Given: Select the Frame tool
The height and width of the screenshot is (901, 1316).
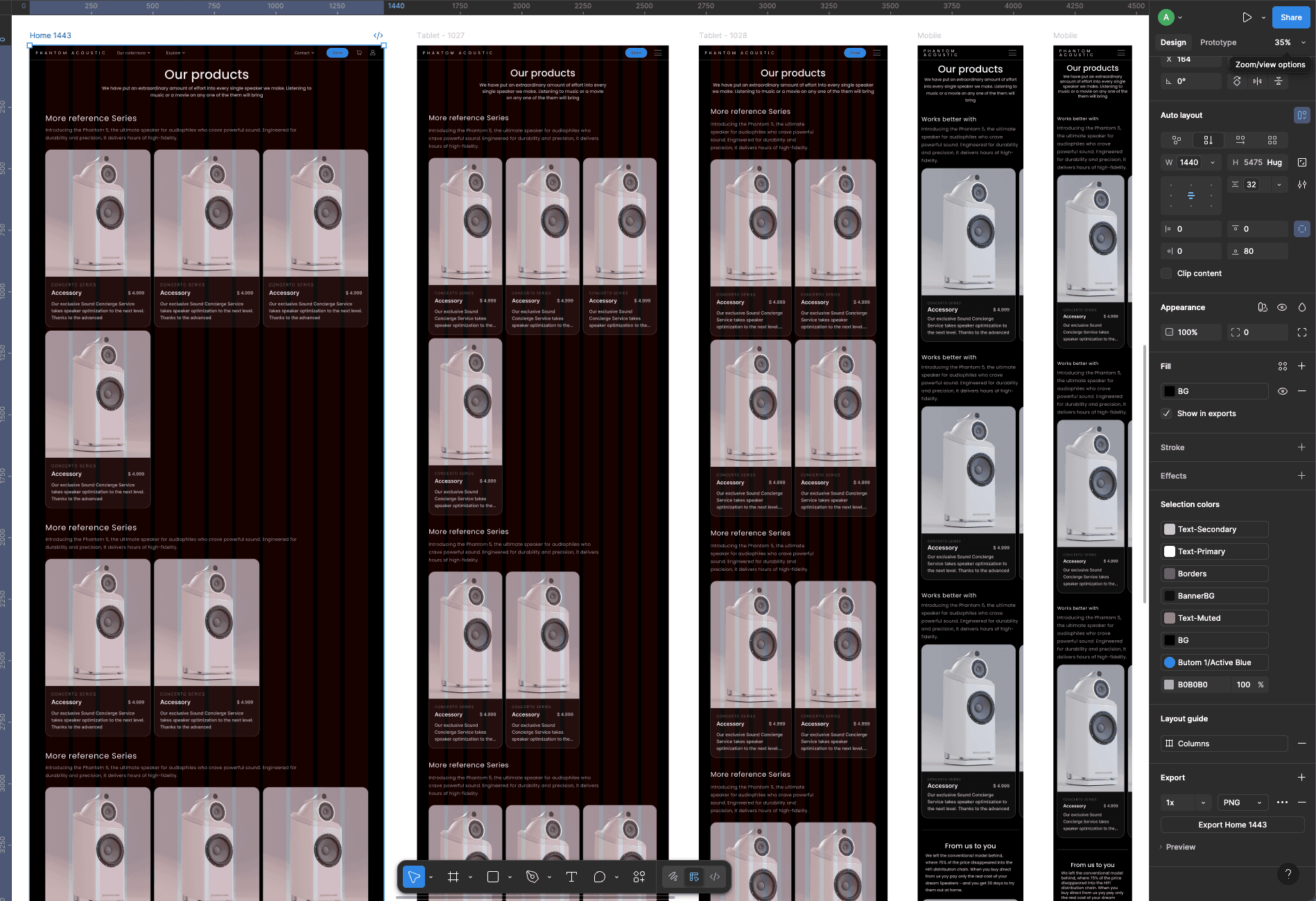Looking at the screenshot, I should tap(453, 877).
